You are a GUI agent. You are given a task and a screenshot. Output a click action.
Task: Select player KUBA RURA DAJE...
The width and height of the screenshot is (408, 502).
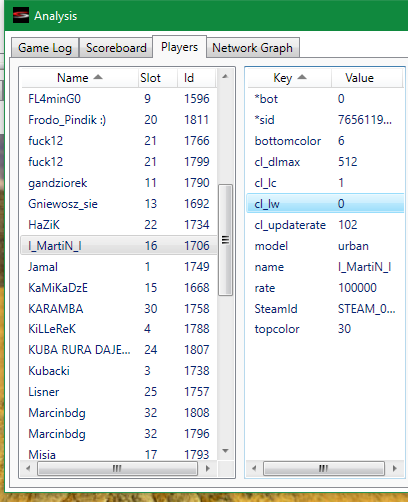pos(119,350)
